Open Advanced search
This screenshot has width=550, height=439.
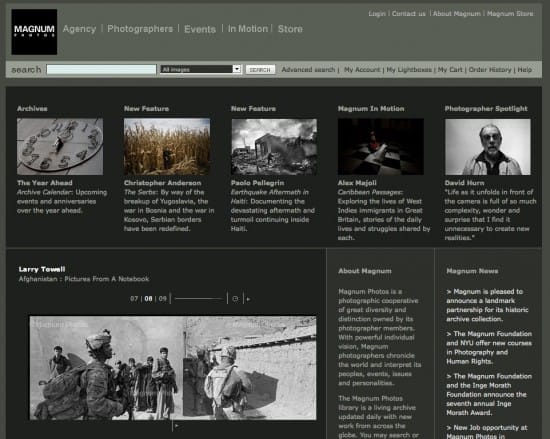pos(308,70)
